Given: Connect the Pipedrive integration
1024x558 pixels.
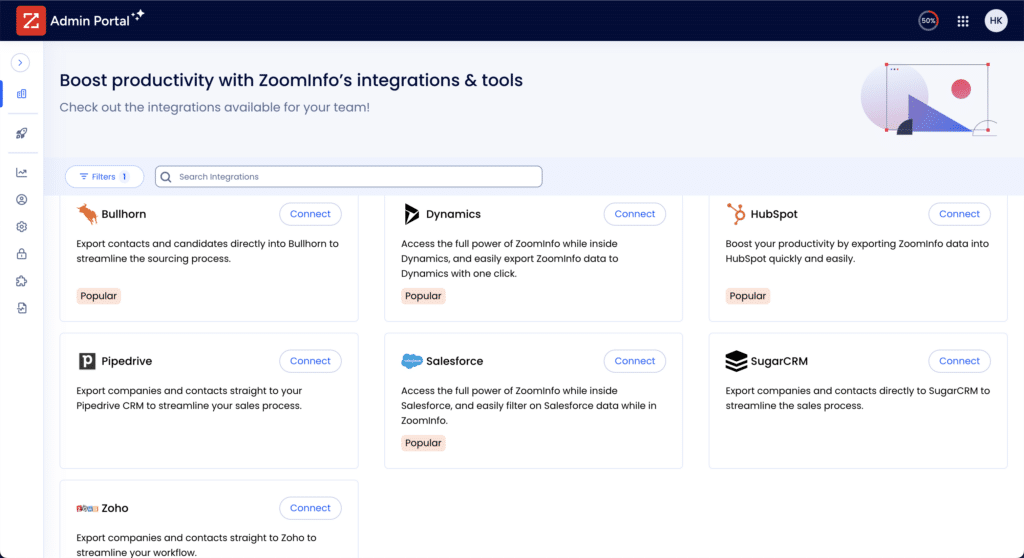Looking at the screenshot, I should (x=310, y=361).
